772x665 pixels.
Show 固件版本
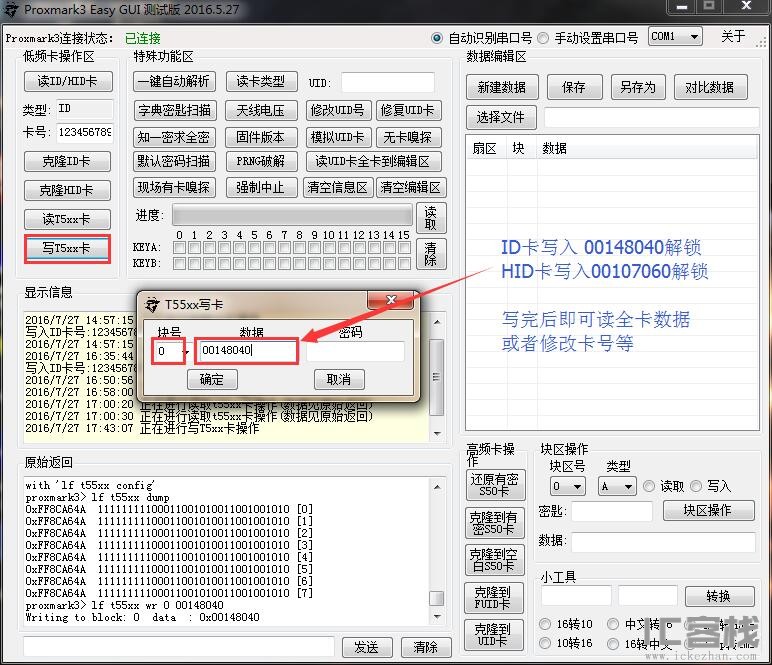261,137
